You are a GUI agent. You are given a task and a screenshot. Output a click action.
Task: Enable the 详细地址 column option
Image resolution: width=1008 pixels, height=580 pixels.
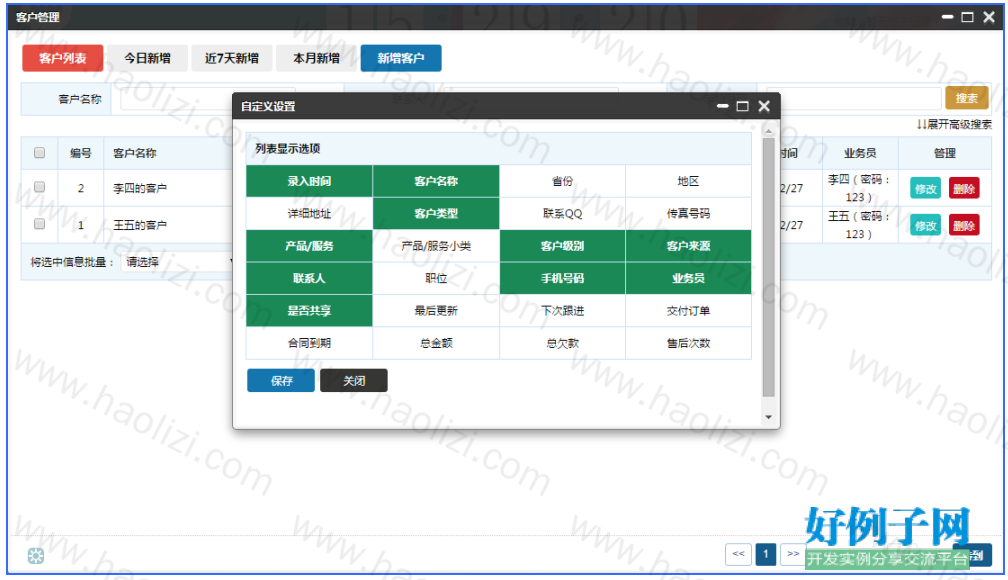[309, 213]
